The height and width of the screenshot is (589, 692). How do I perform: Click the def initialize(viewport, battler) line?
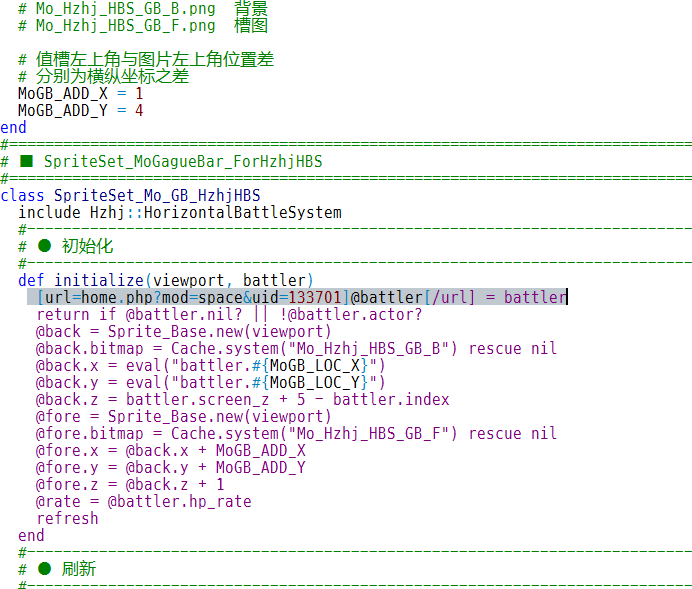166,280
